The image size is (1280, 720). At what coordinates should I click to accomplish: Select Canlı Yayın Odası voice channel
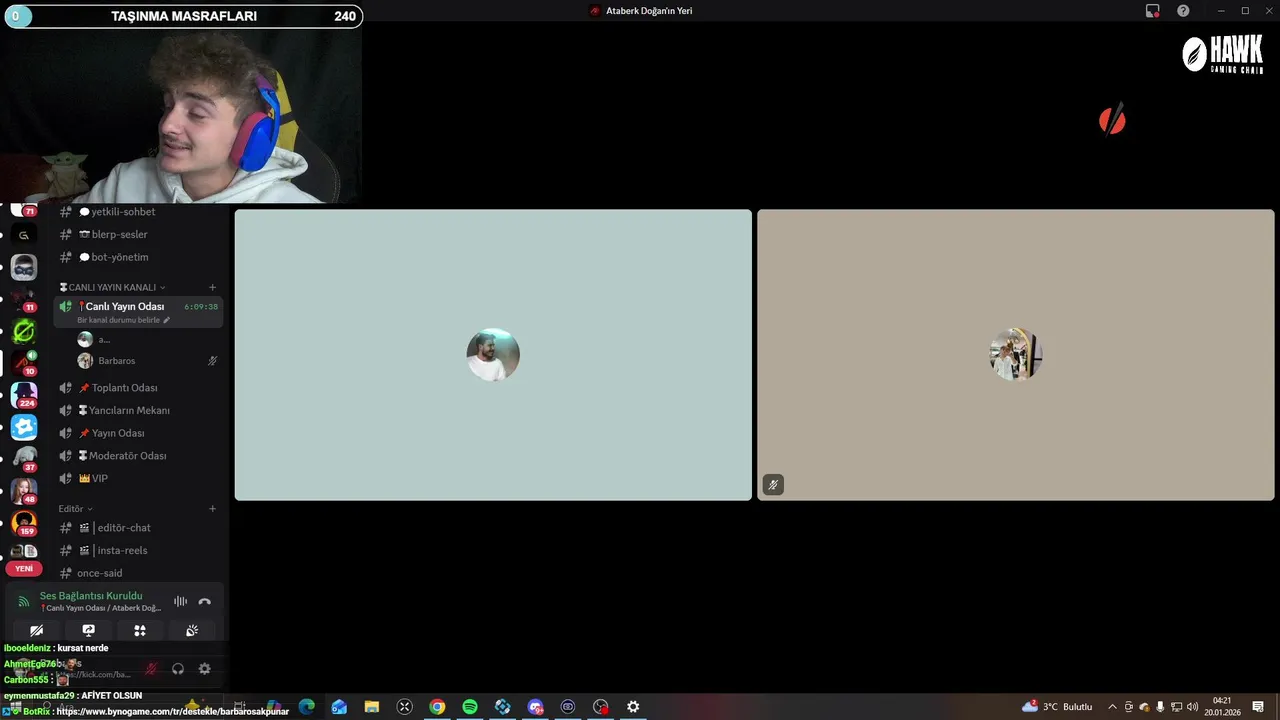pos(138,312)
